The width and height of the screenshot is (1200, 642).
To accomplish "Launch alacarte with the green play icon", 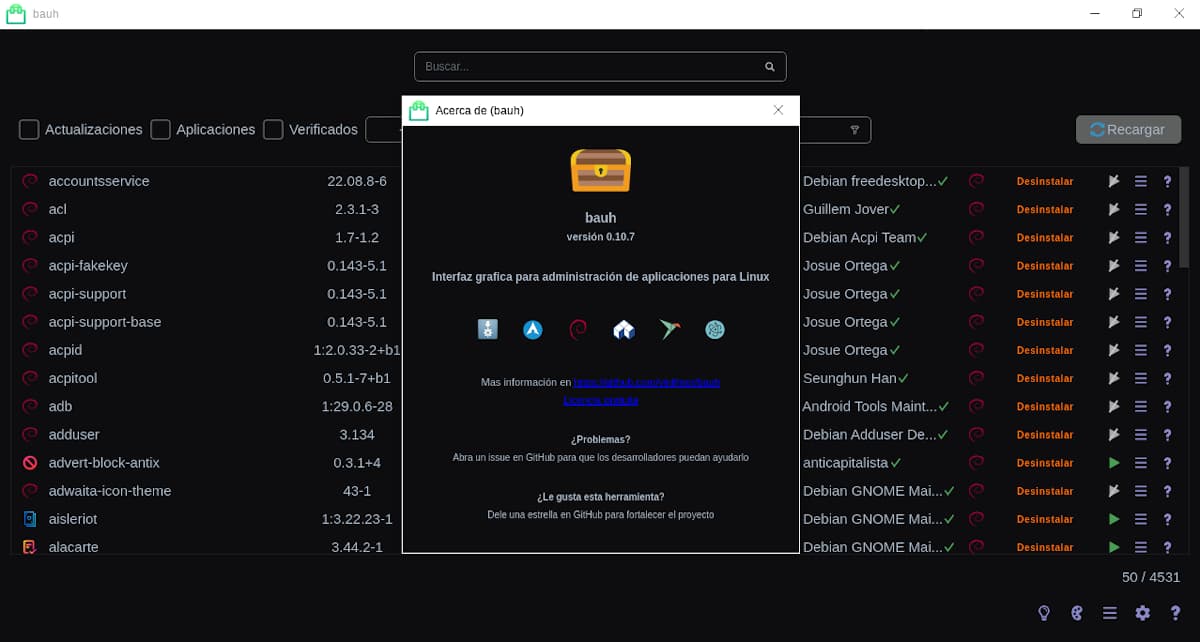I will pos(1113,547).
